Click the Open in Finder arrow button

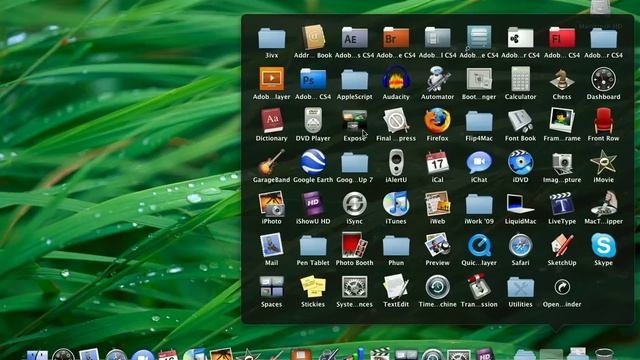[x=562, y=287]
